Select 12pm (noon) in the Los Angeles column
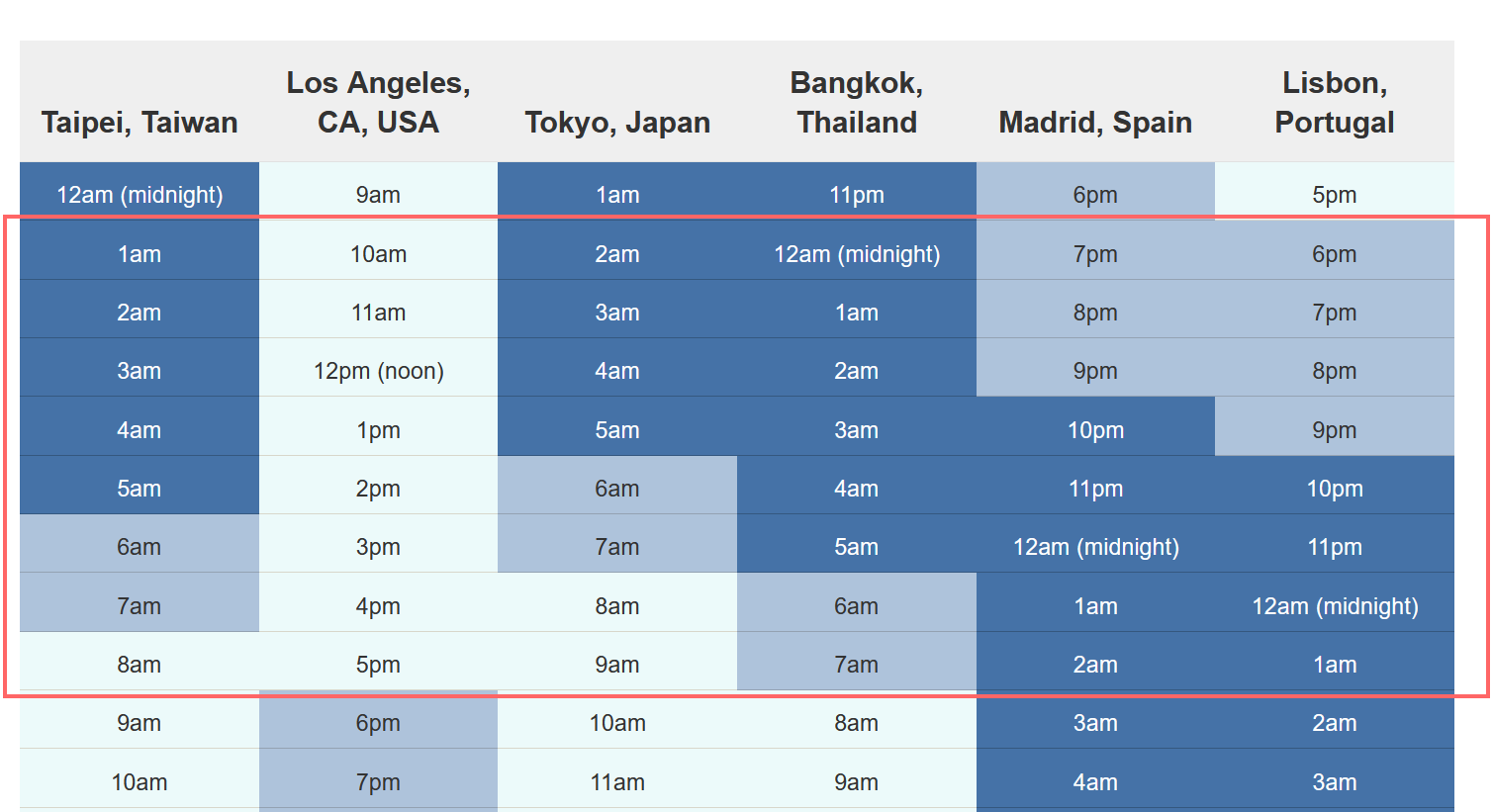Image resolution: width=1493 pixels, height=812 pixels. click(x=378, y=371)
